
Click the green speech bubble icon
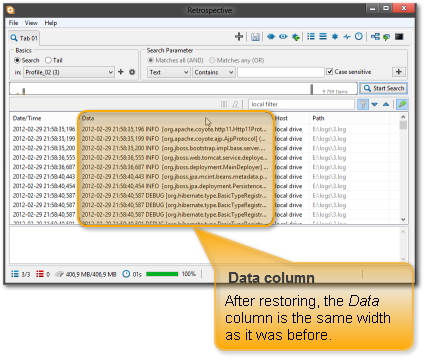[x=387, y=37]
